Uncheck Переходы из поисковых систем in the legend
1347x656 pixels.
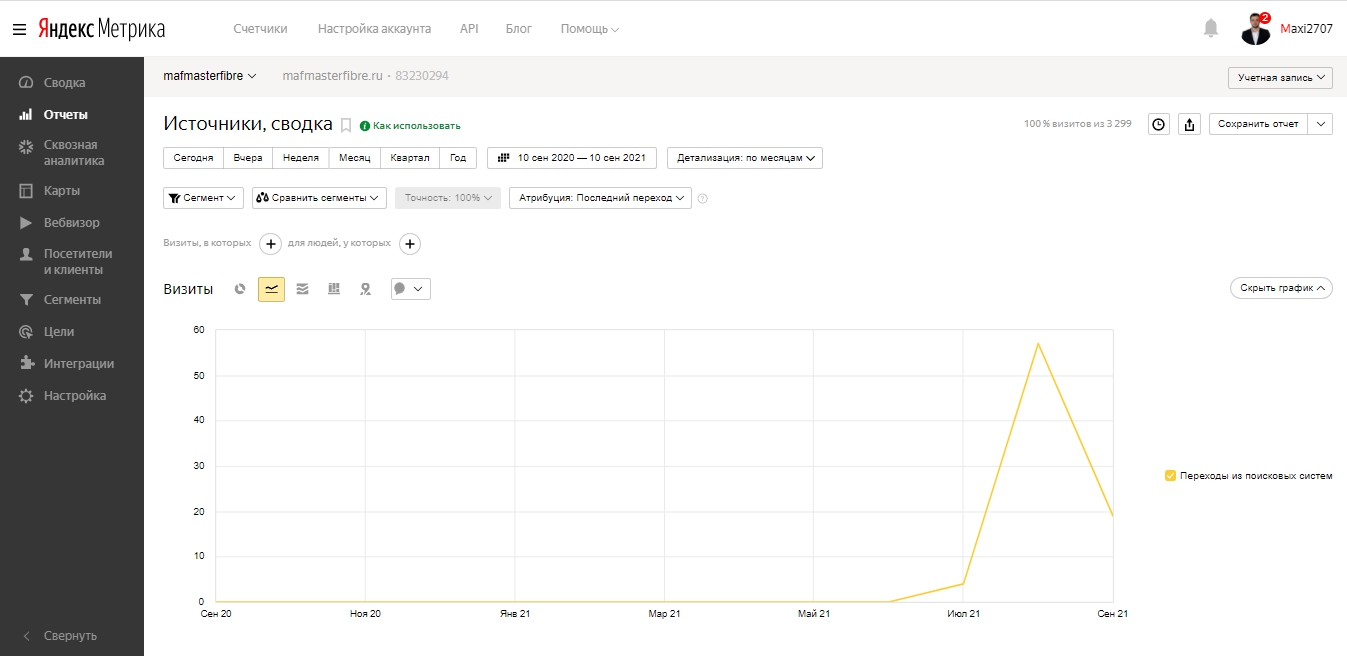pos(1171,476)
